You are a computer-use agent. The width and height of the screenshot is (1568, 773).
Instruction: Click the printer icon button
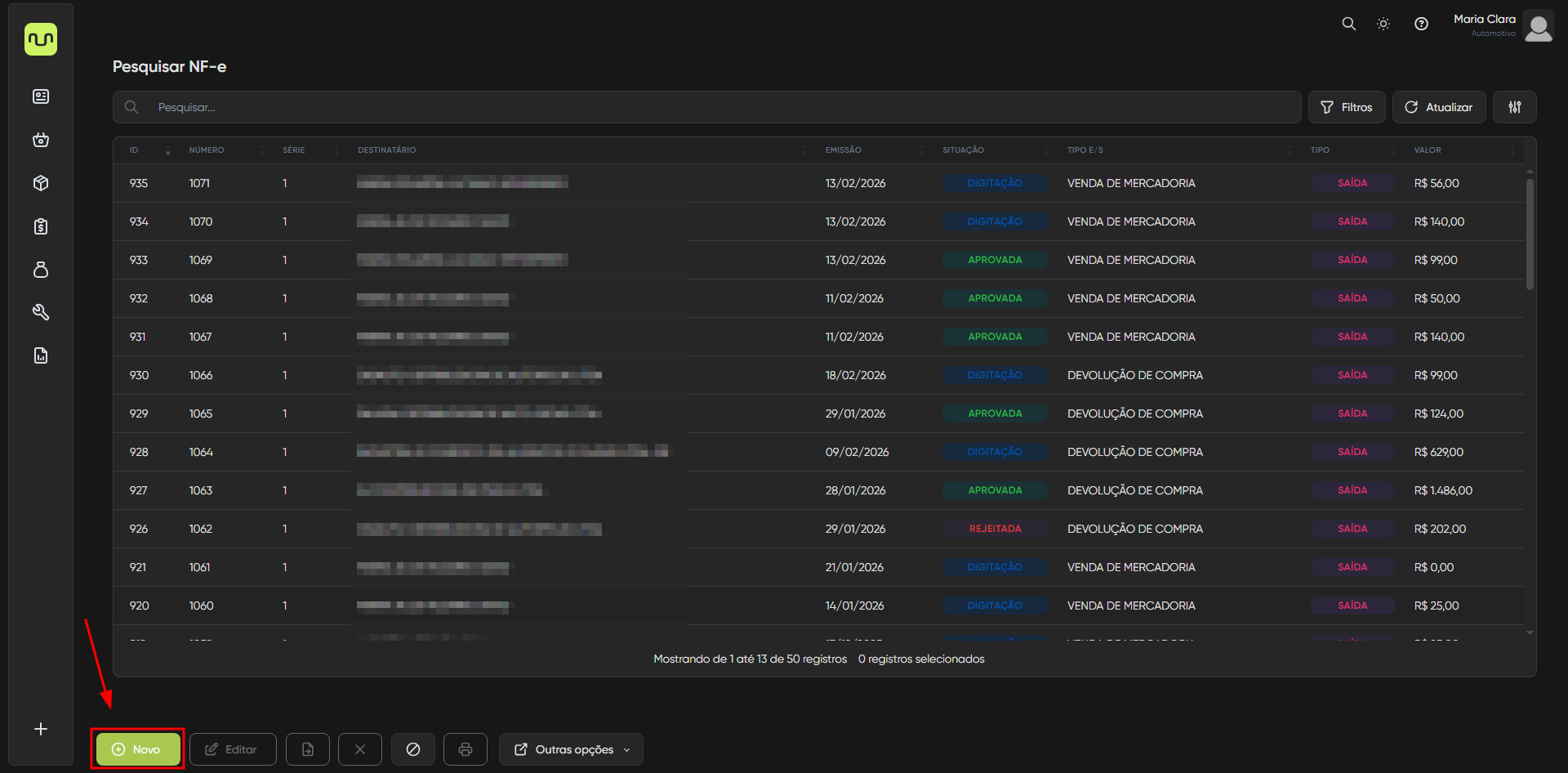(x=465, y=749)
